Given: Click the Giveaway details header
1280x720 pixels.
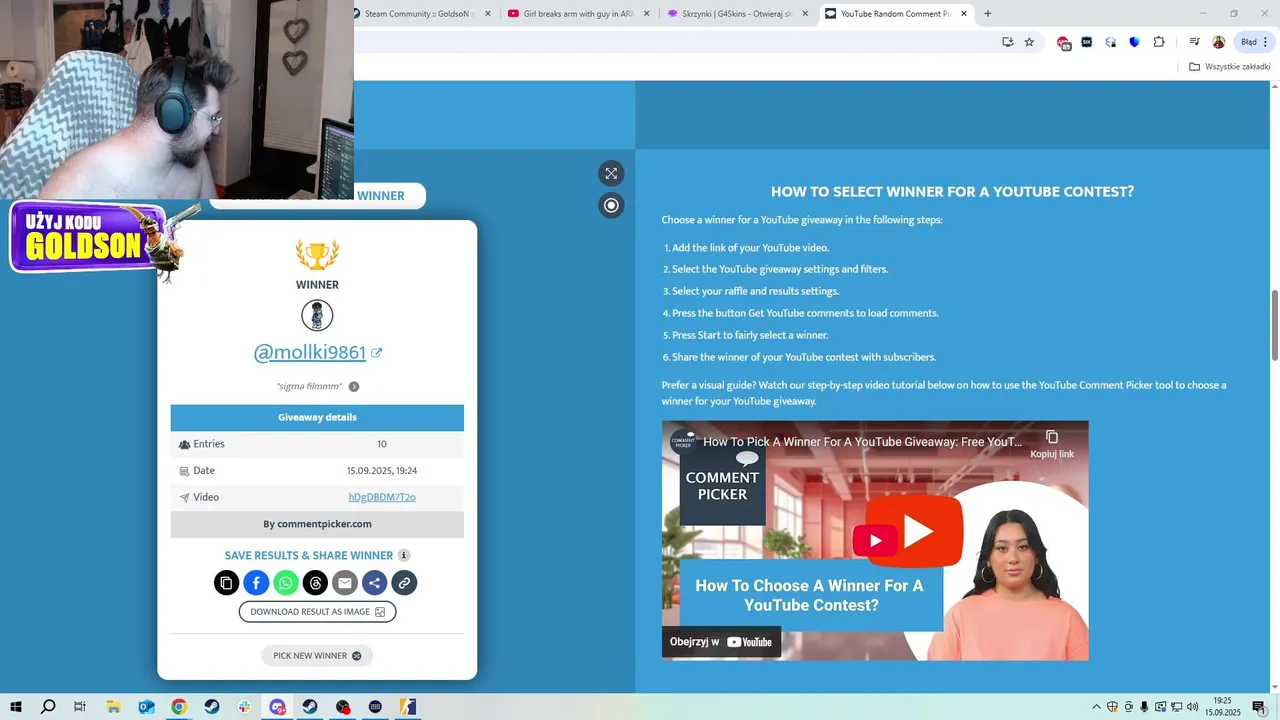Looking at the screenshot, I should 317,417.
